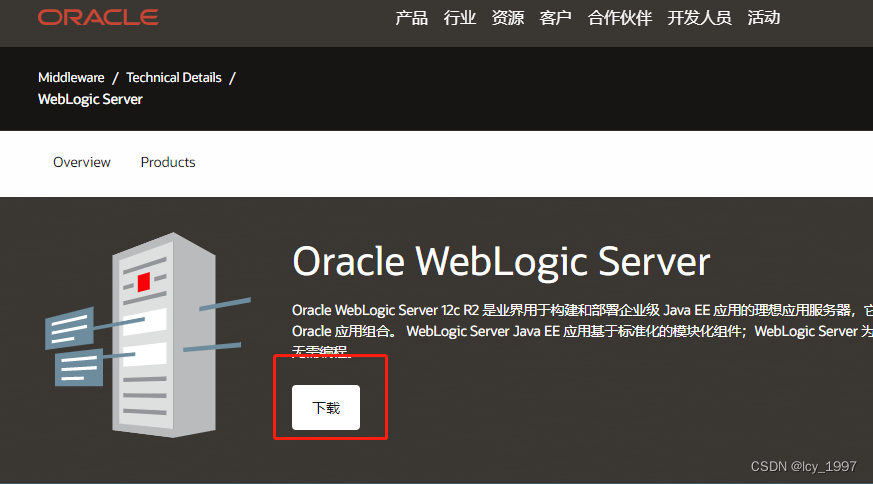Screen dimensions: 873x484
Task: Go to Middleware breadcrumb
Action: [x=71, y=77]
